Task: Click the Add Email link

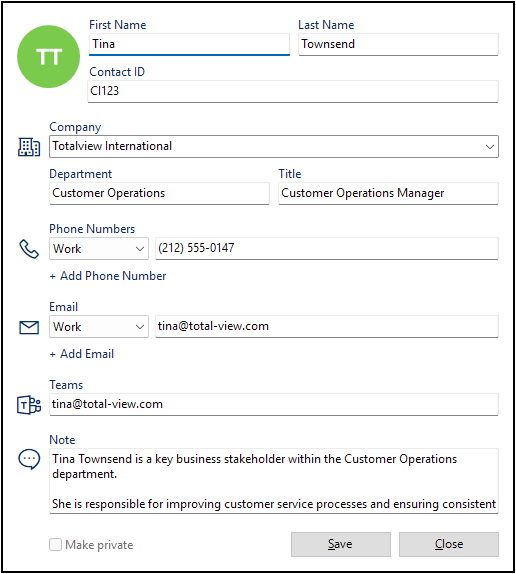Action: pyautogui.click(x=82, y=354)
